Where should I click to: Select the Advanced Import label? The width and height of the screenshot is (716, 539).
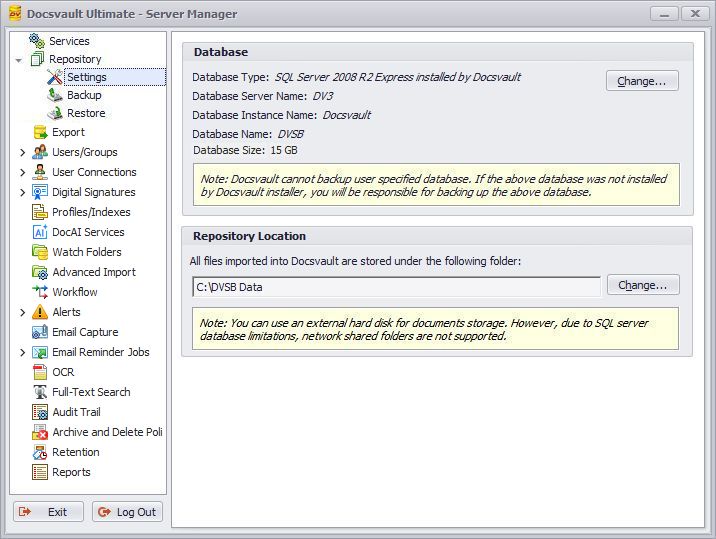coord(94,272)
